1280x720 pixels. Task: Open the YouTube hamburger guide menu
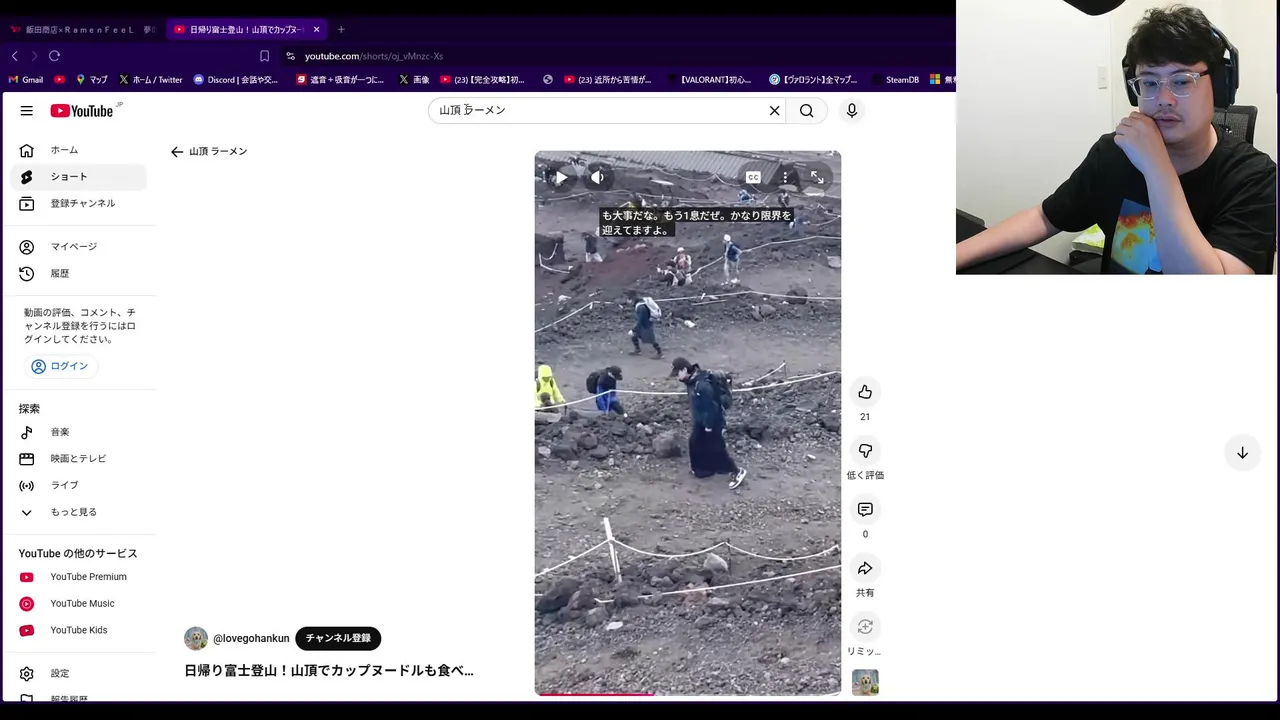pos(27,111)
